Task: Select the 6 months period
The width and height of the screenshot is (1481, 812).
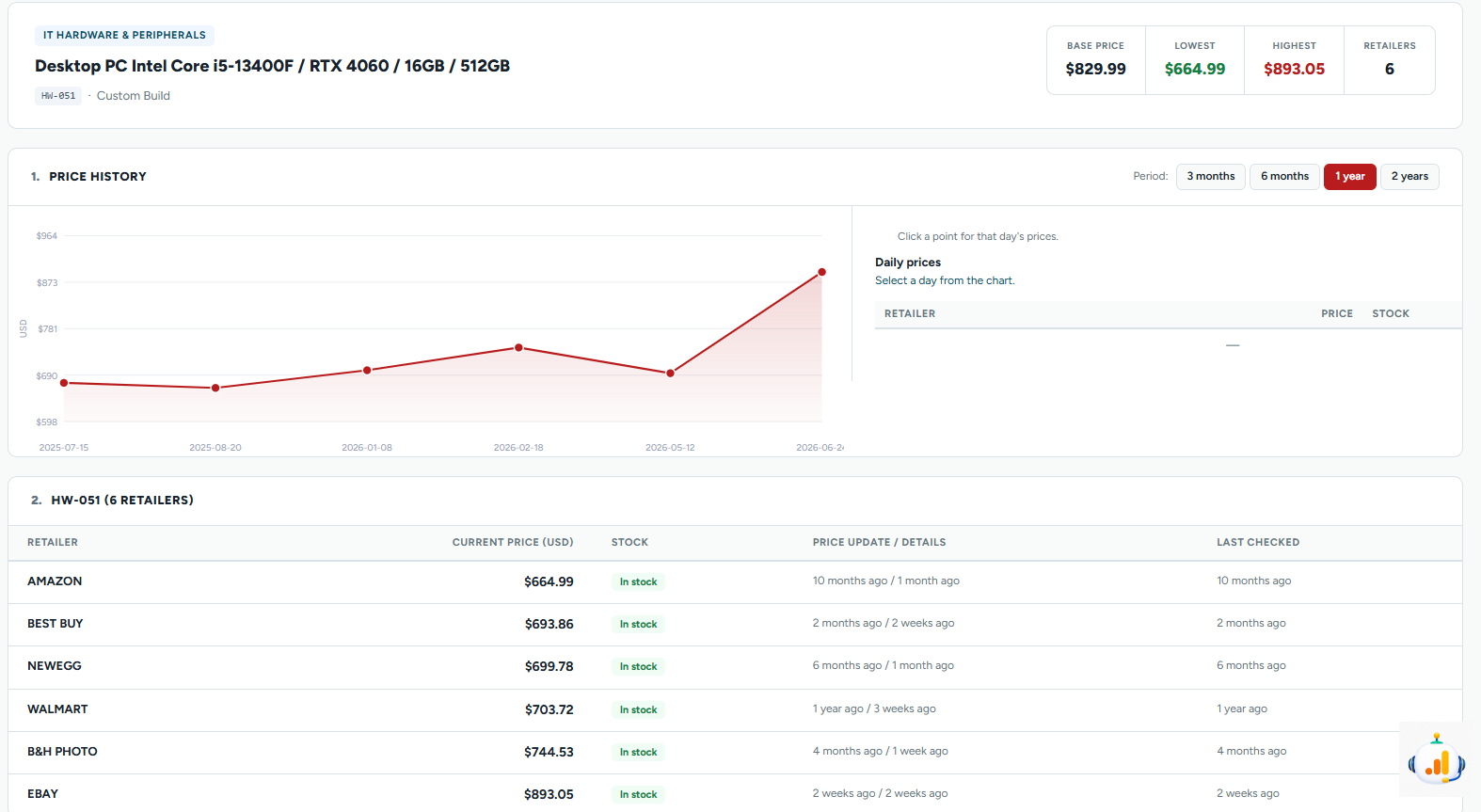Action: (1284, 177)
